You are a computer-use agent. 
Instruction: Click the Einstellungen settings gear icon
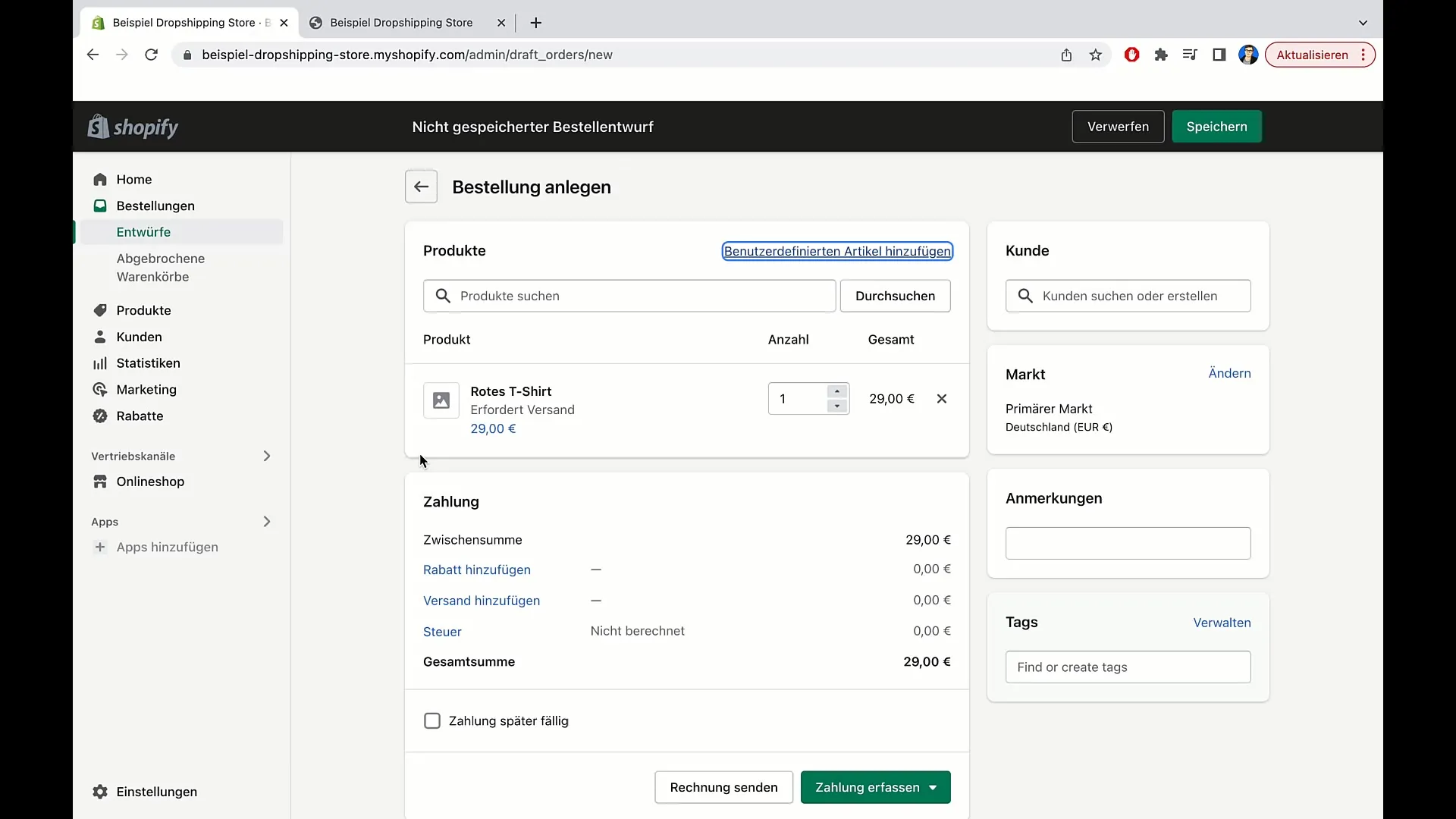point(100,791)
